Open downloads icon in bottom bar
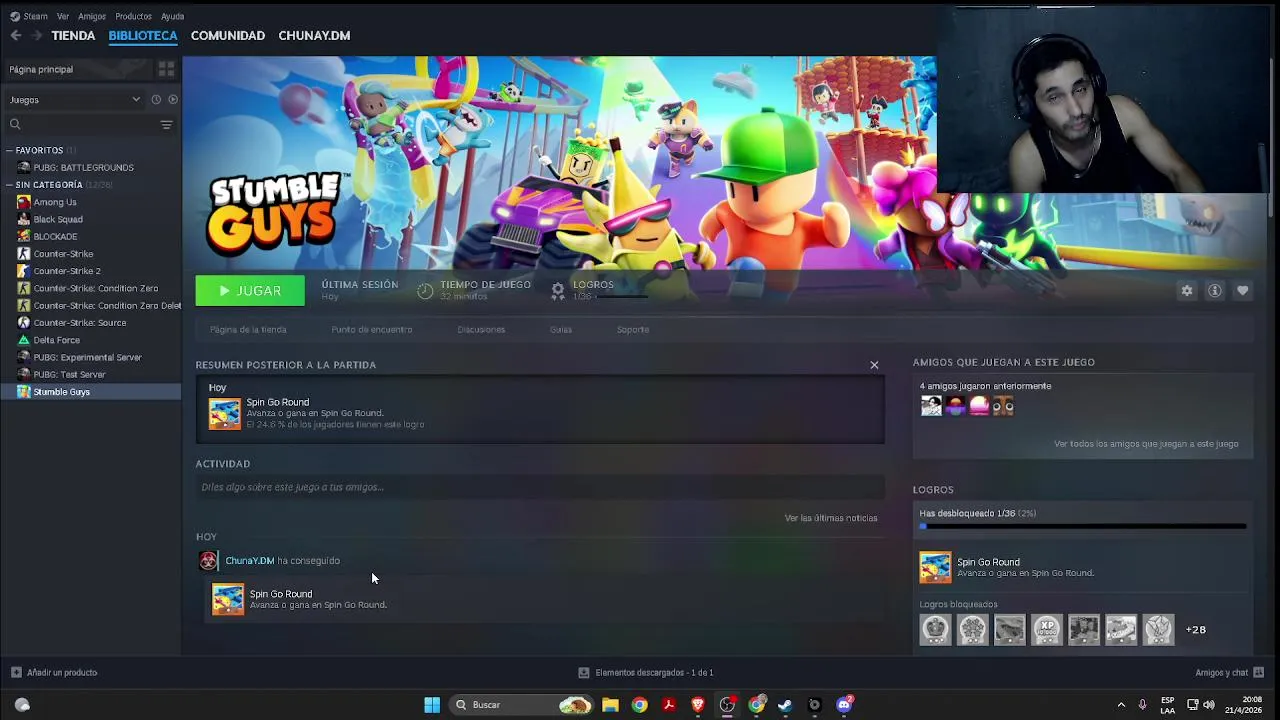Screen dimensions: 1280x720 point(584,672)
